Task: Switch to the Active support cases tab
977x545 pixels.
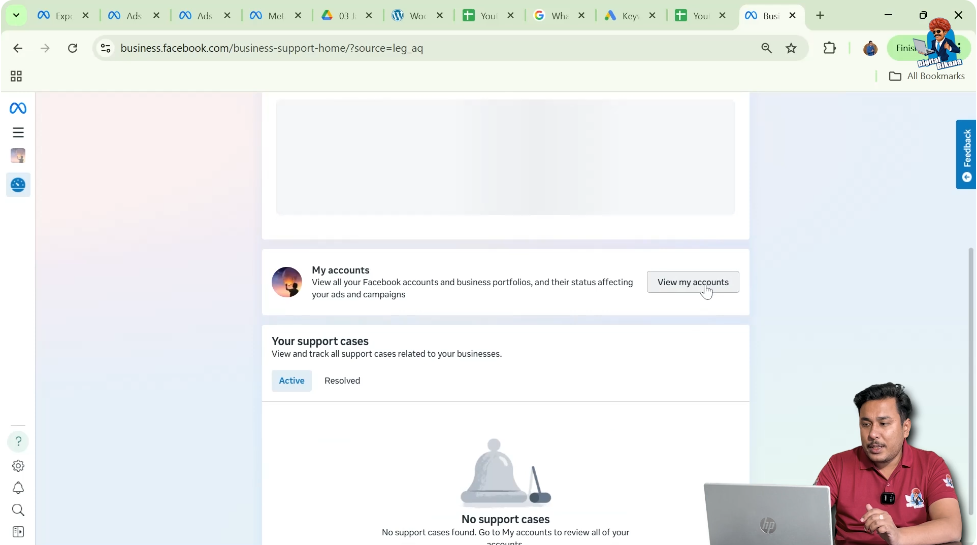Action: 292,381
